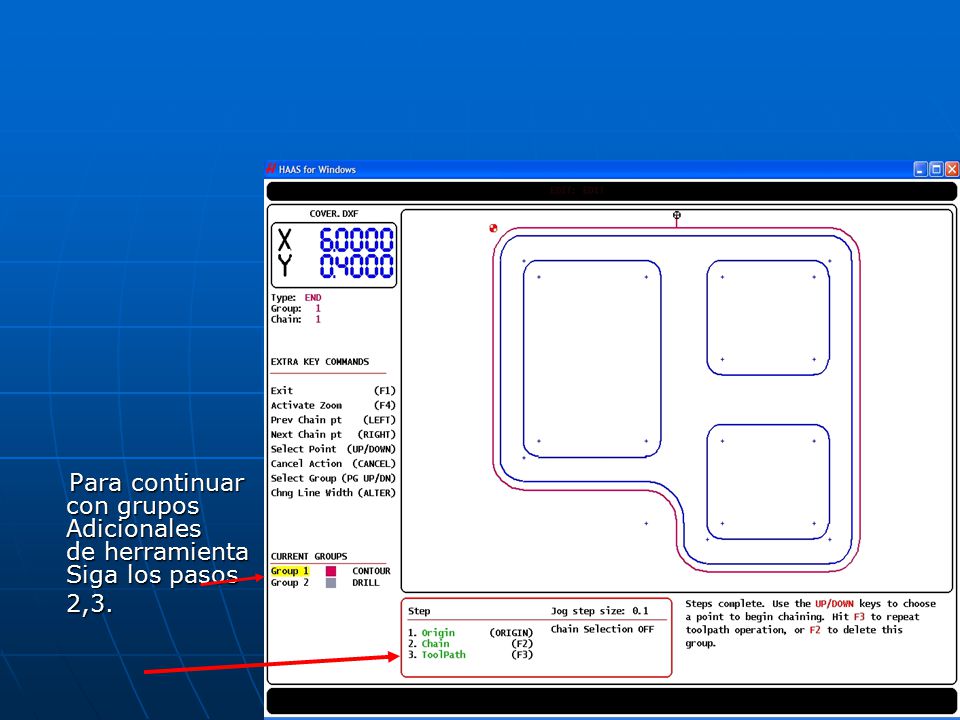Click the crosshair start point atop the contour

click(x=677, y=216)
